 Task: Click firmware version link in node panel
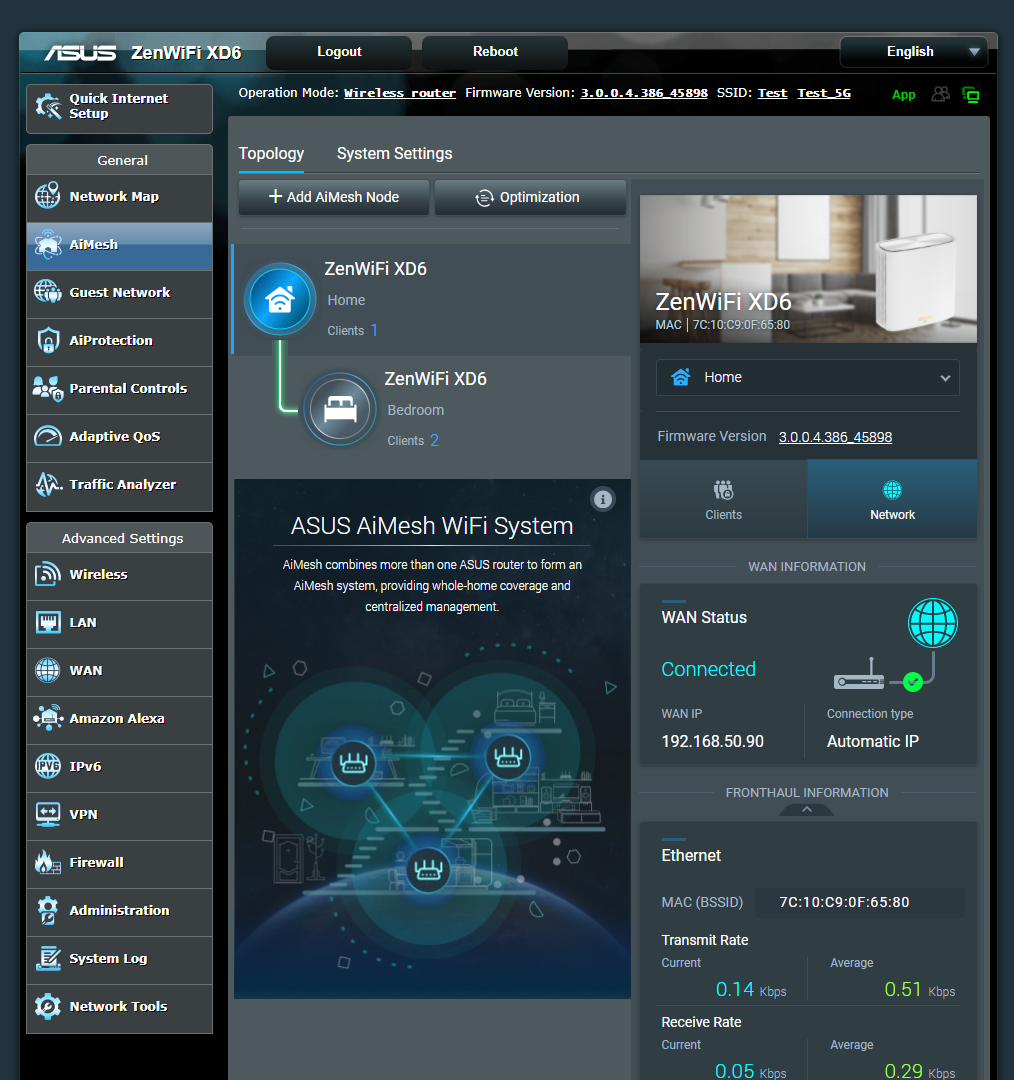tap(835, 437)
